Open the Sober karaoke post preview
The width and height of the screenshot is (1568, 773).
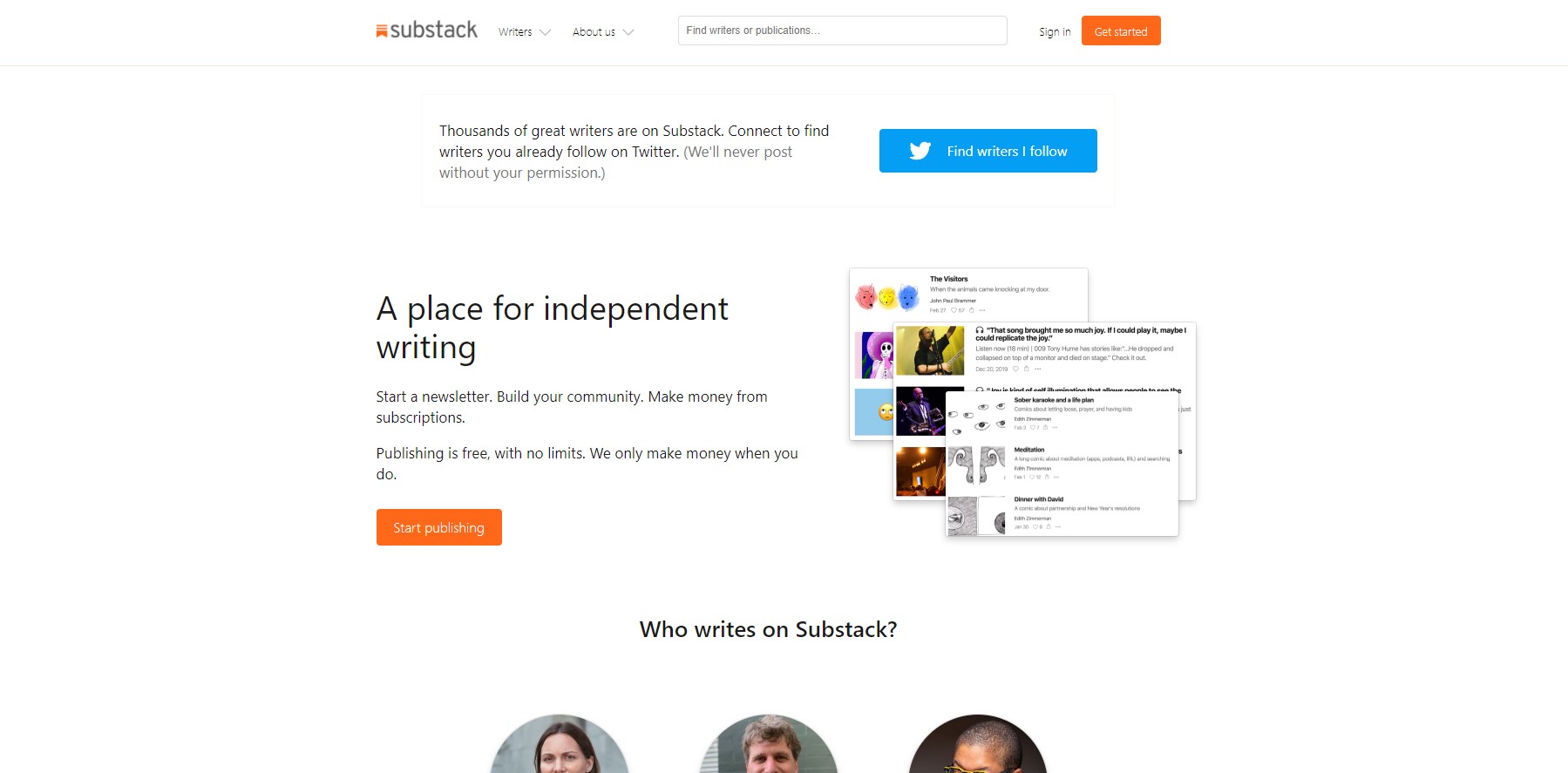click(x=1062, y=415)
